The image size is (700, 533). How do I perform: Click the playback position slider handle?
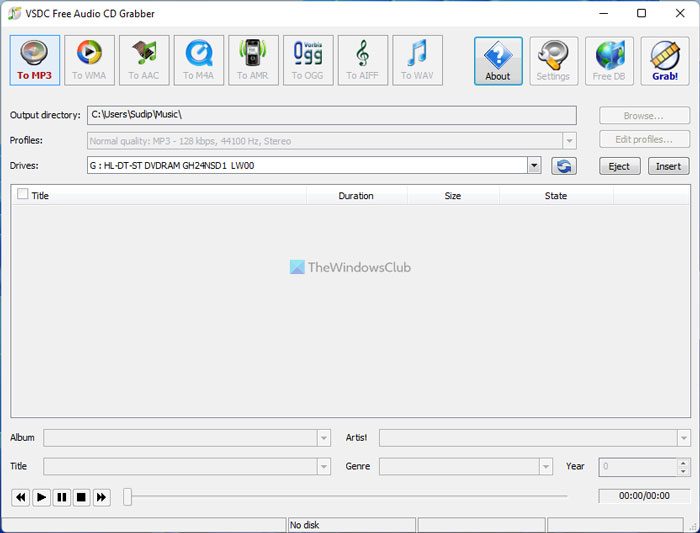[128, 497]
